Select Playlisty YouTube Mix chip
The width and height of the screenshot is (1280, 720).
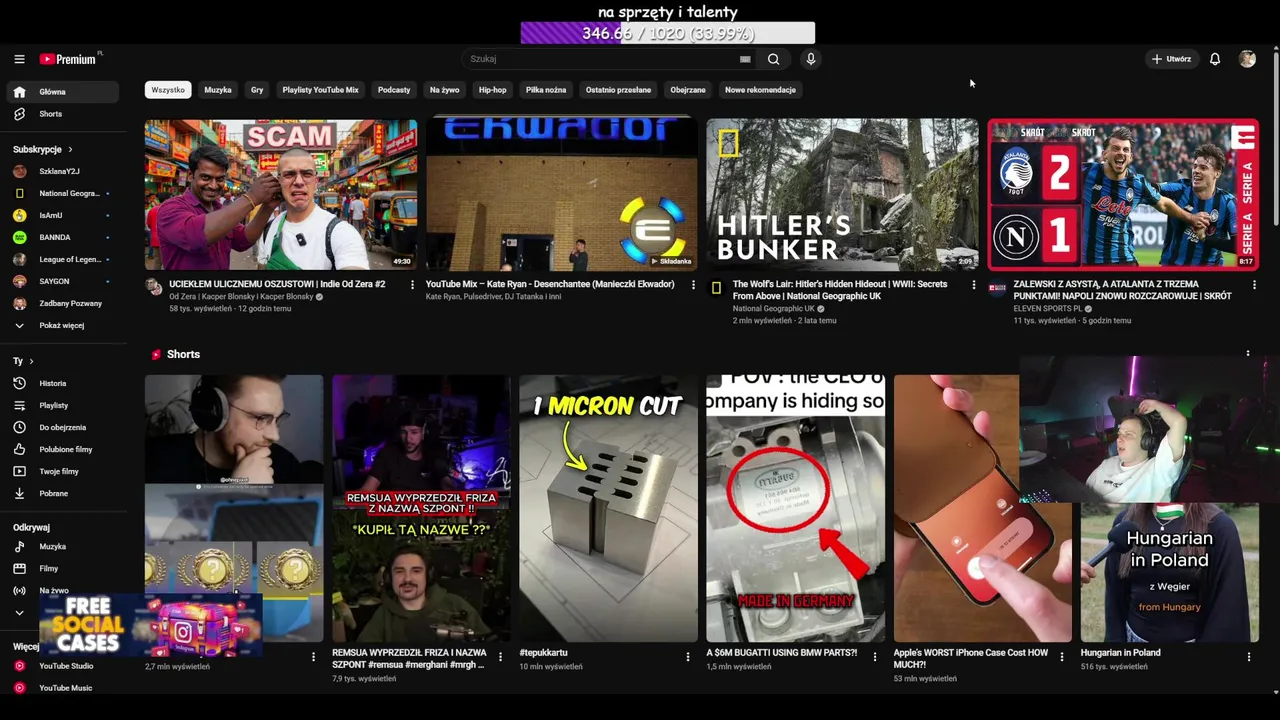320,90
